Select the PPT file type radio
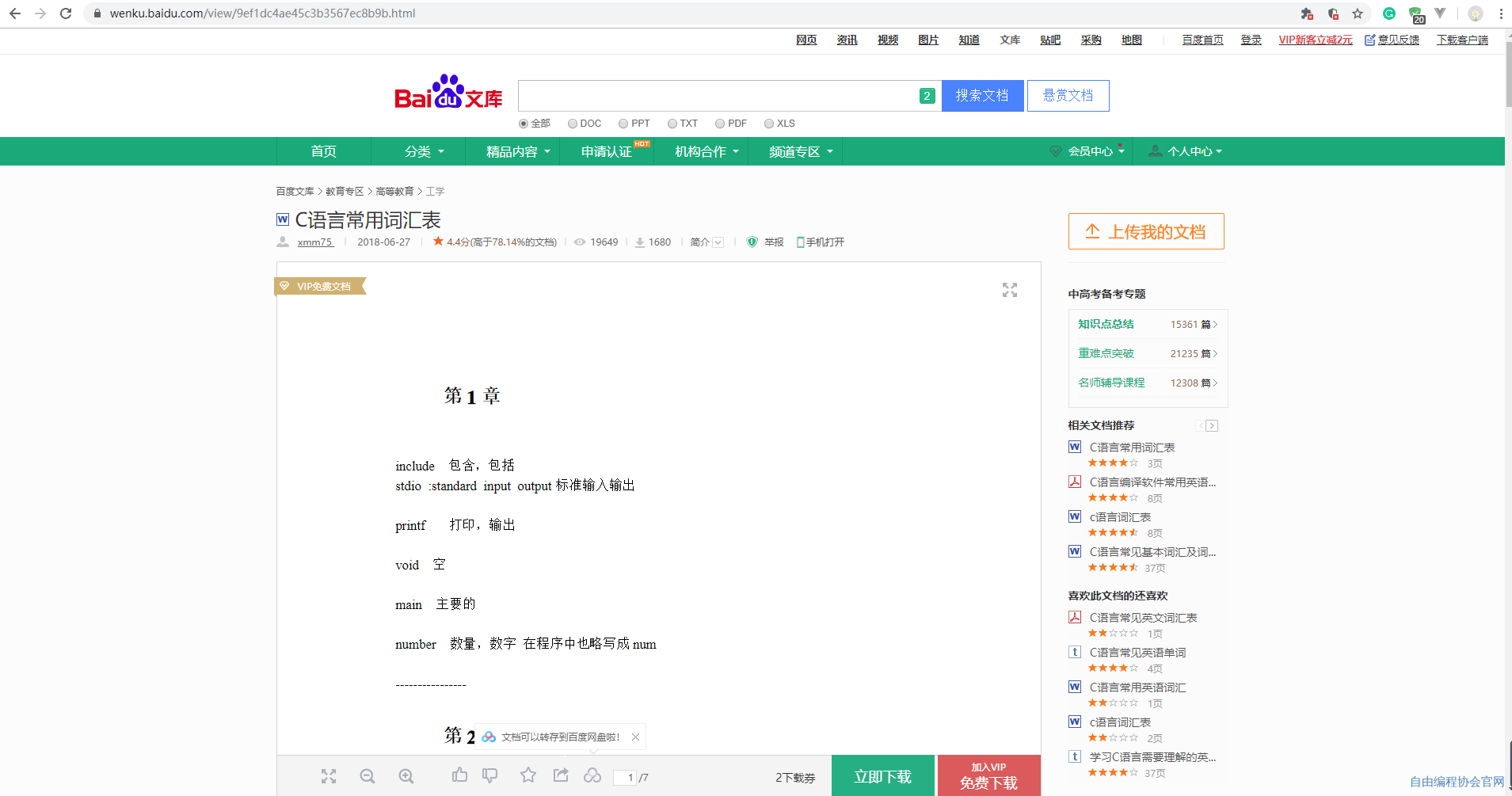Viewport: 1512px width, 796px height. [623, 124]
